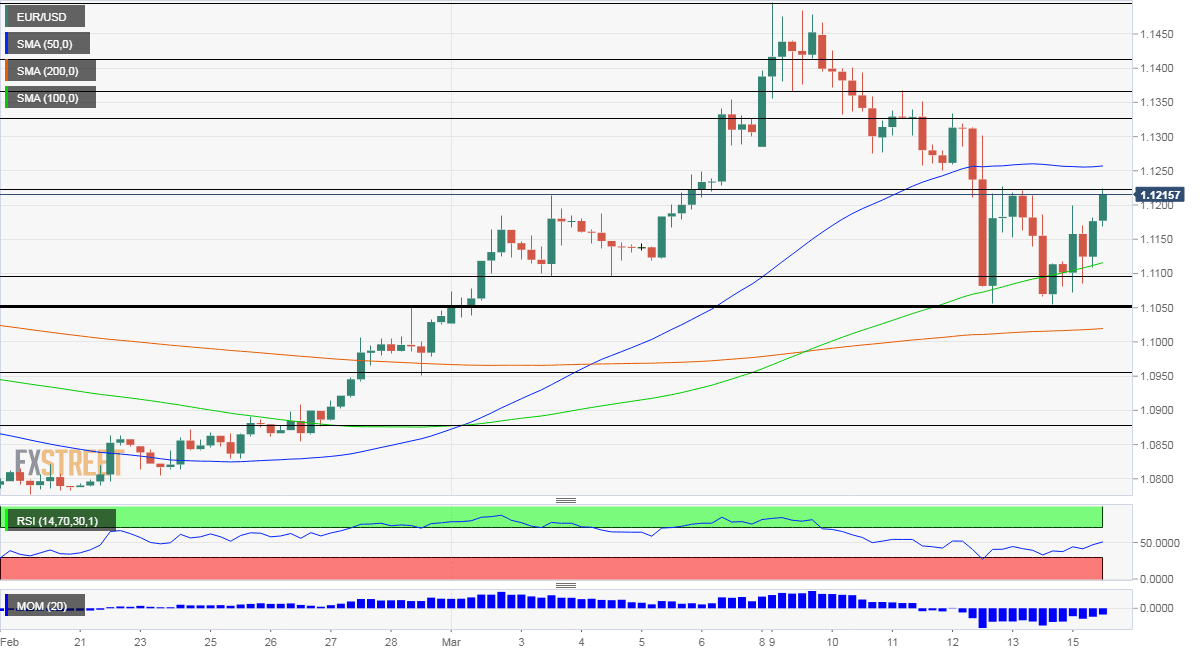Click the Feb label on time axis

click(9, 640)
